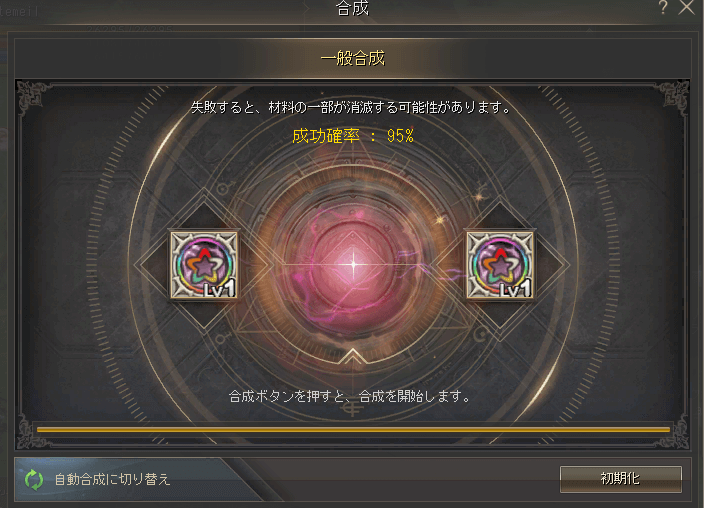This screenshot has height=508, width=704.
Task: Click the bottom-left ornate corner ornament
Action: point(30,431)
